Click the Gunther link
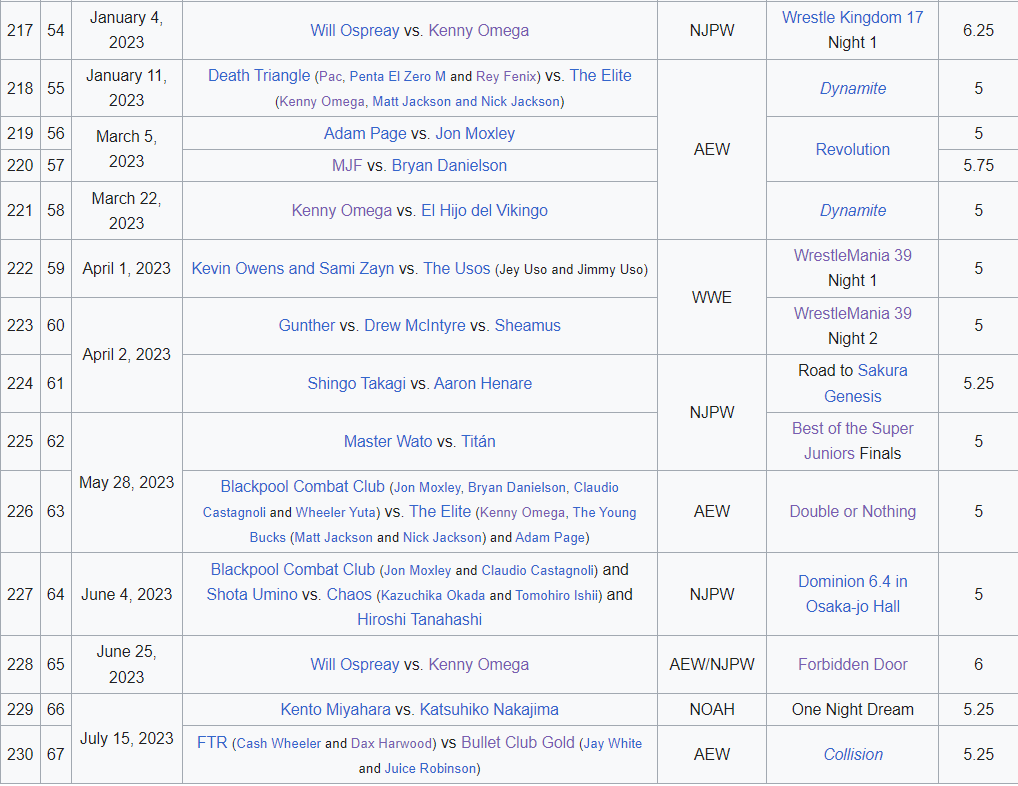The image size is (1018, 786). (x=306, y=325)
